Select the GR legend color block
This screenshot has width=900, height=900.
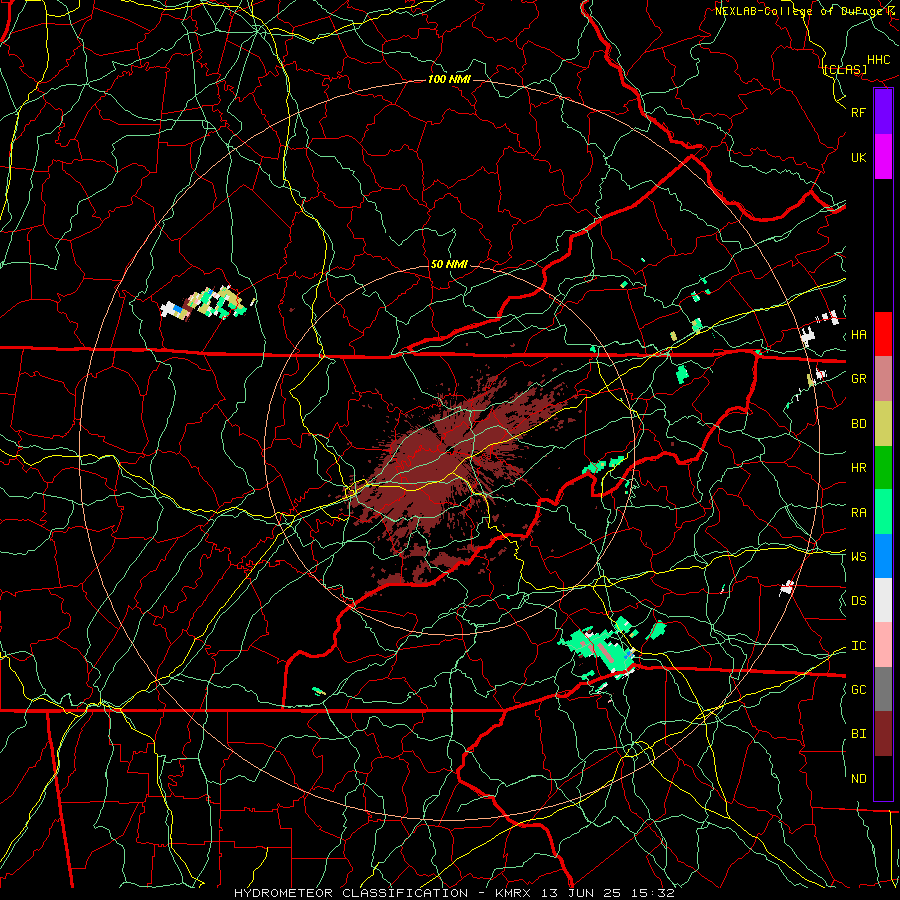883,379
